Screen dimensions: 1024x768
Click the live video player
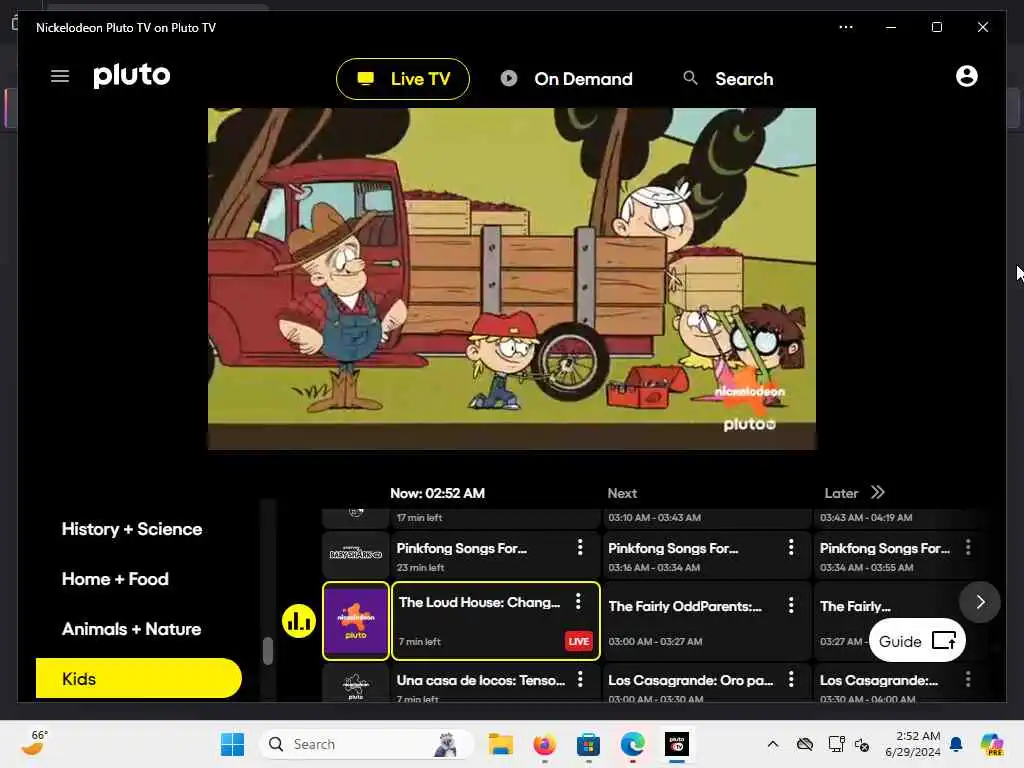511,279
